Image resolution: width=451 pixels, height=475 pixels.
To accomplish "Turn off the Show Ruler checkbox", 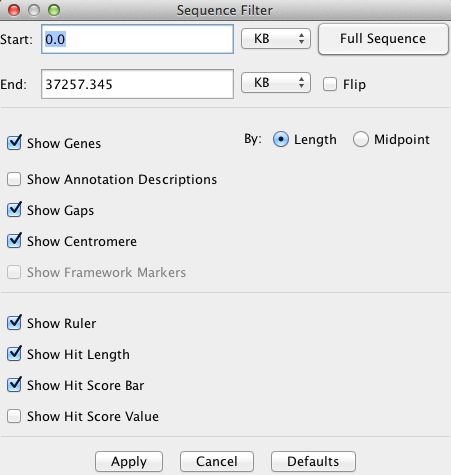I will (14, 323).
